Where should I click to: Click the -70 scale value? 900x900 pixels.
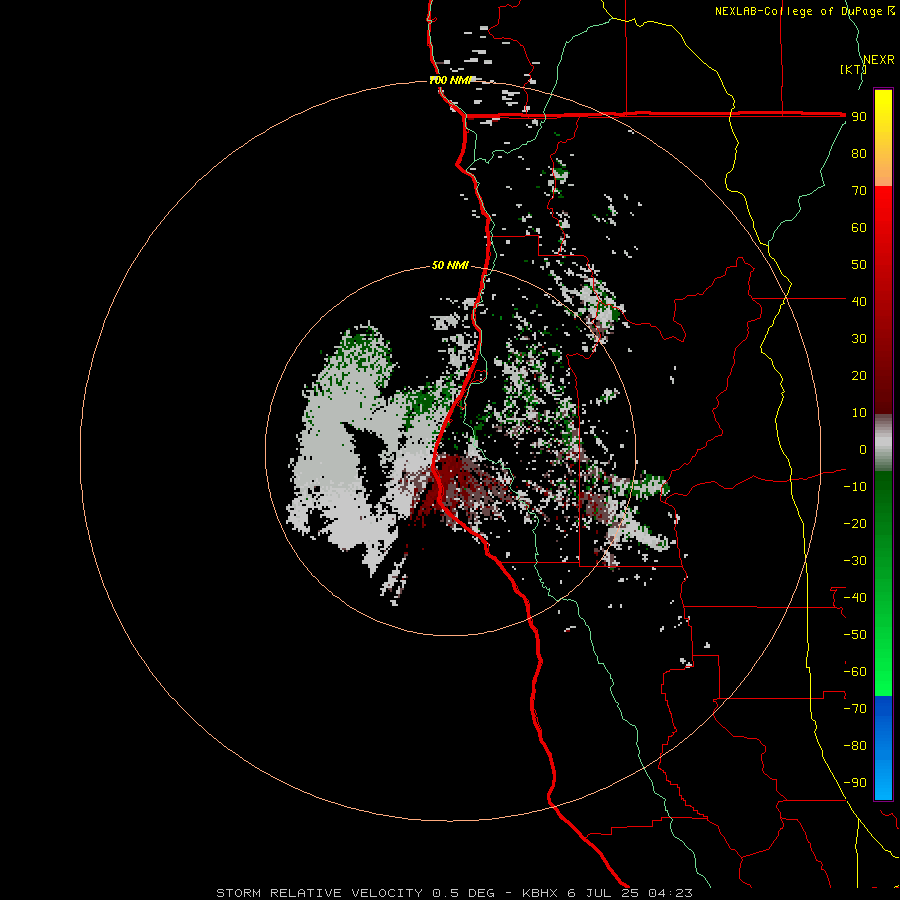[x=855, y=709]
